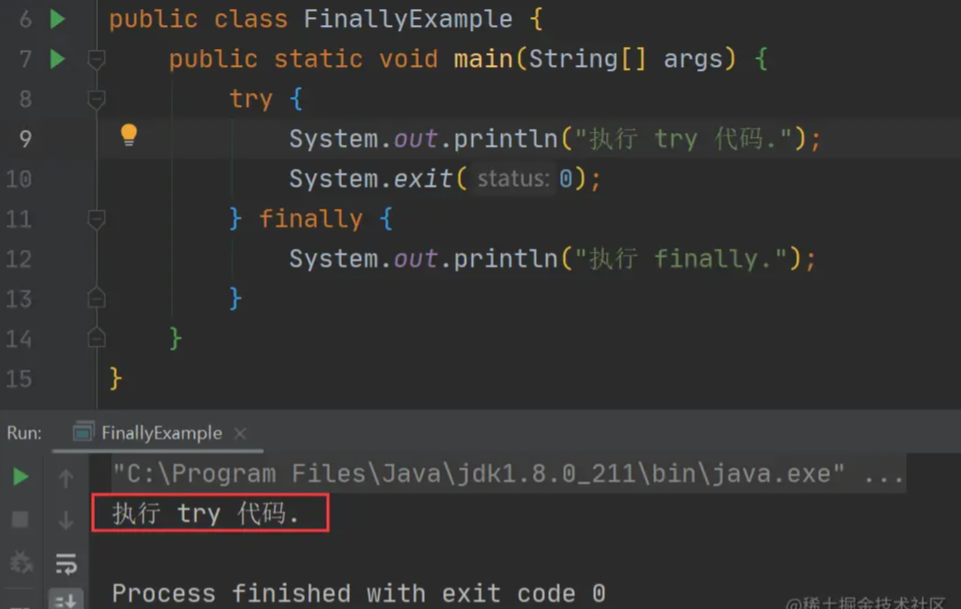The height and width of the screenshot is (609, 961).
Task: Click the 'finally' keyword on line 11
Action: tap(311, 219)
